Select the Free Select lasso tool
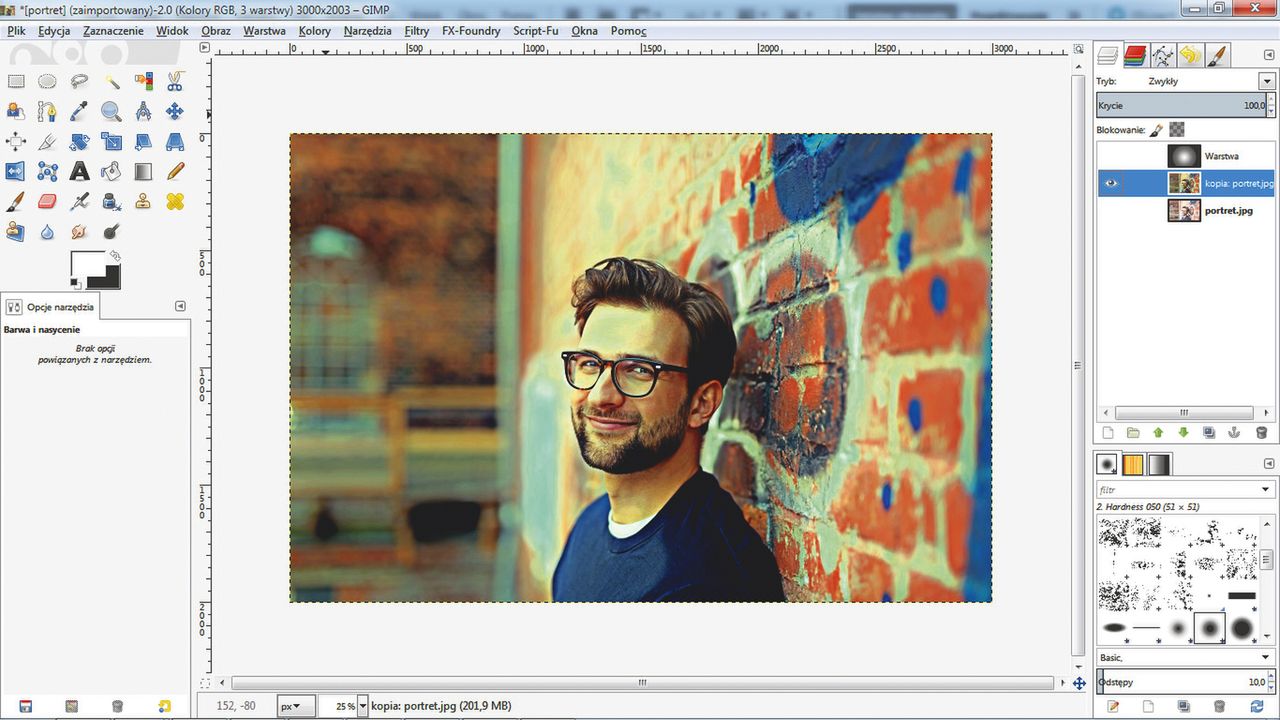 (79, 81)
